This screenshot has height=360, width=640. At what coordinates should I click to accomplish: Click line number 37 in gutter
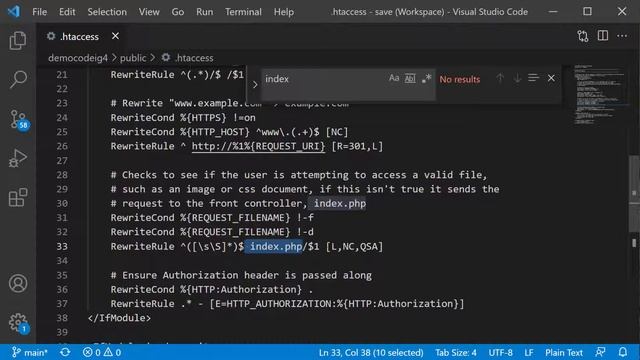(x=62, y=304)
